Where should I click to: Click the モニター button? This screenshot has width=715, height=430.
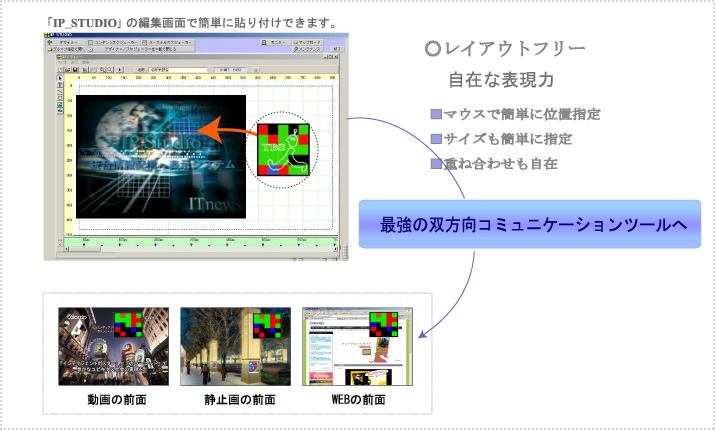pyautogui.click(x=276, y=42)
